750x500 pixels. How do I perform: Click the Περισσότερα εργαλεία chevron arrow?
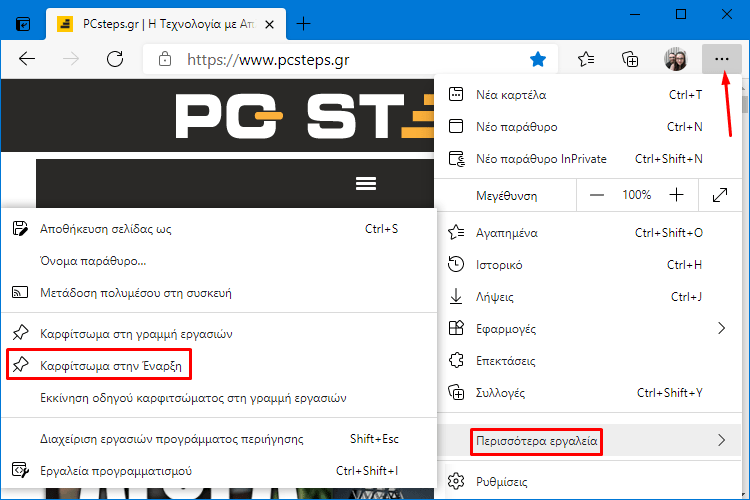point(722,440)
